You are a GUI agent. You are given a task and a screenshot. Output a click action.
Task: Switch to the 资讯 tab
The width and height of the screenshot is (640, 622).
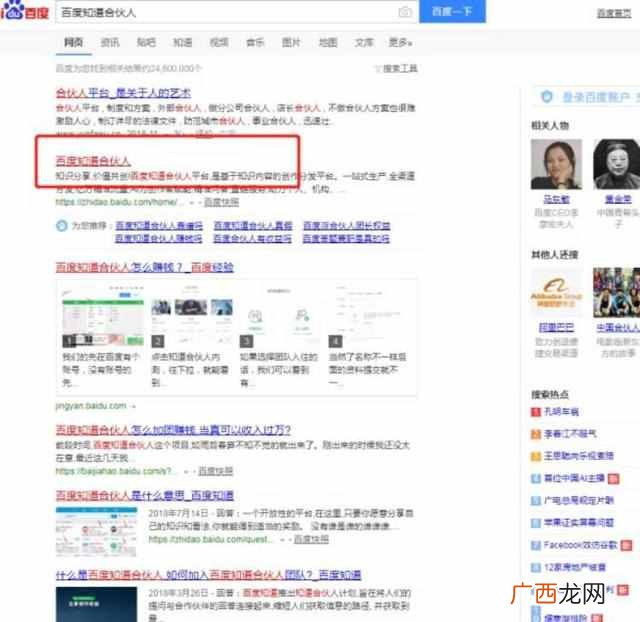click(x=110, y=42)
